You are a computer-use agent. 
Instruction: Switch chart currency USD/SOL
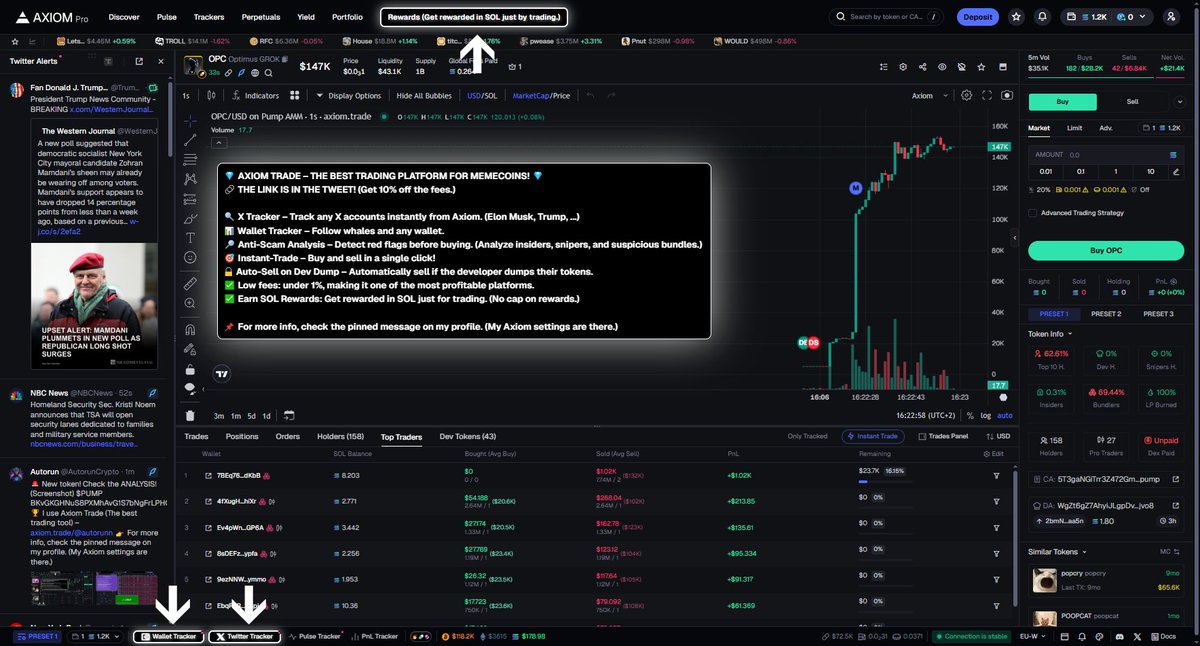click(482, 96)
